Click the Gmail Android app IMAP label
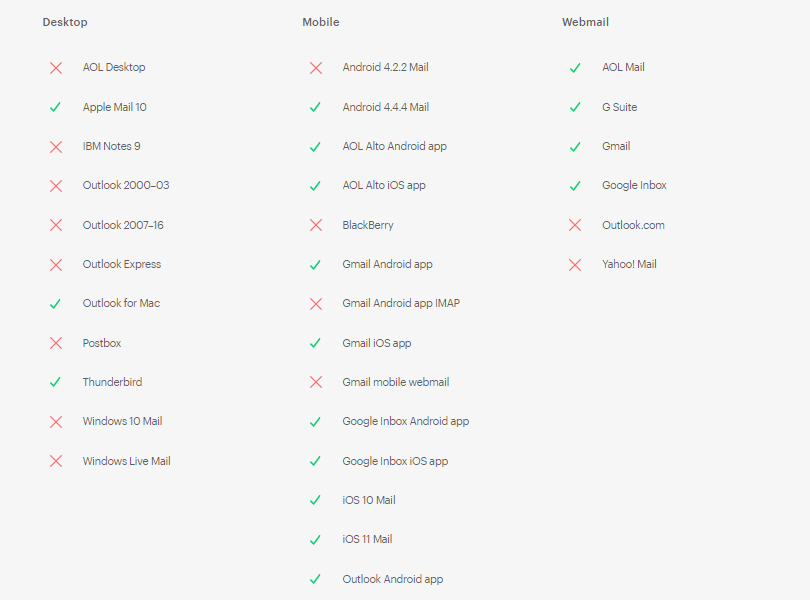 tap(401, 303)
